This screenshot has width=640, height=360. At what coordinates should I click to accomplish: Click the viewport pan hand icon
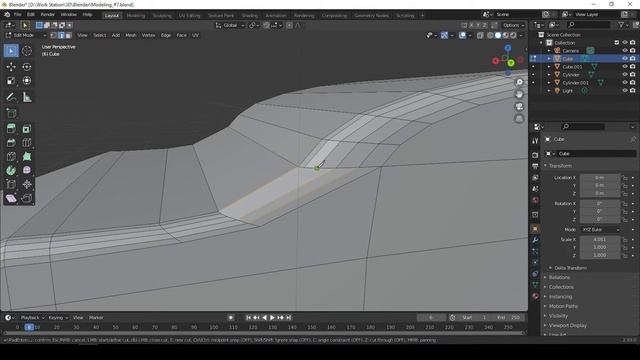coord(519,94)
